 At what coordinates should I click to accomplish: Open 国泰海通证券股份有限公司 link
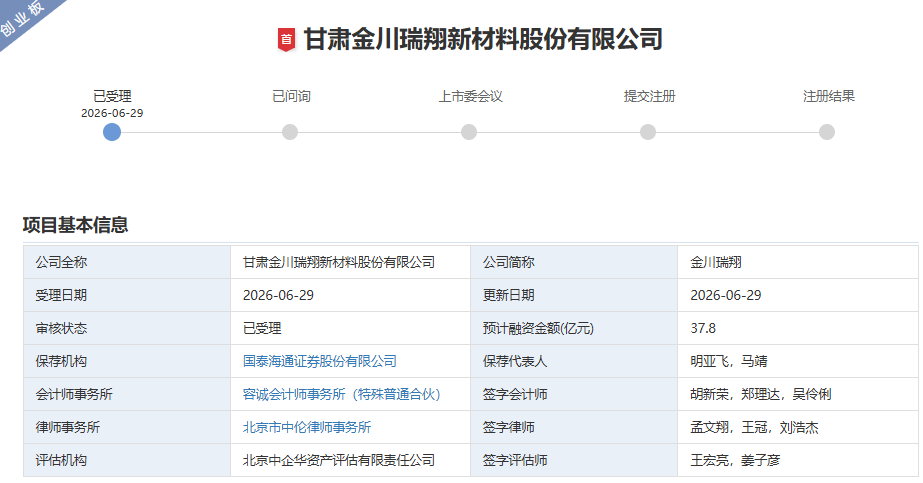pos(320,361)
